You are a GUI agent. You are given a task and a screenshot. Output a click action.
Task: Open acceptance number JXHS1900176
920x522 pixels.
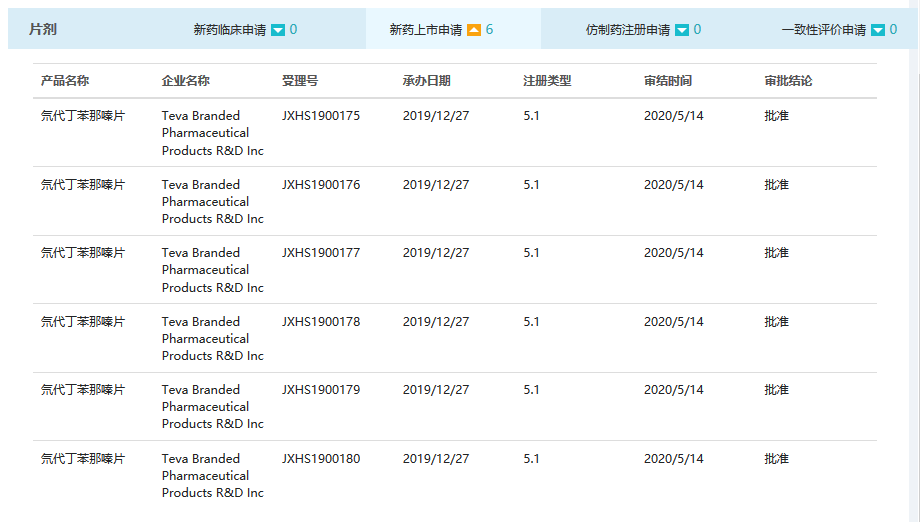[321, 185]
